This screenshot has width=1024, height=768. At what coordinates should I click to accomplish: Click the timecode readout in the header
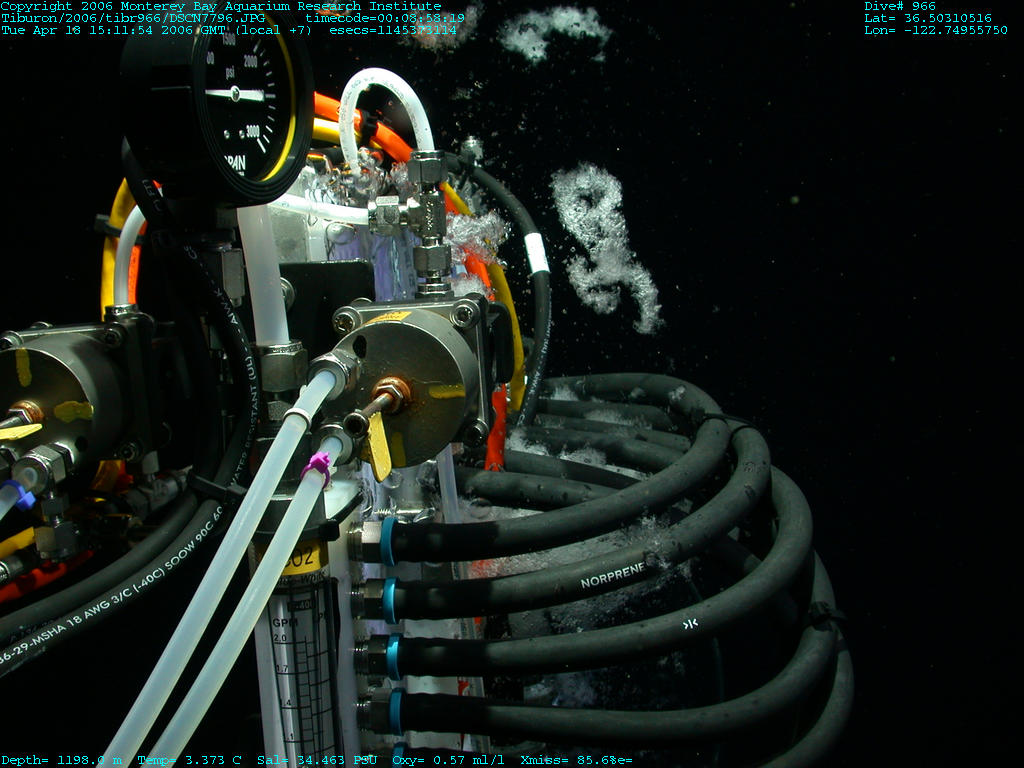tap(385, 18)
